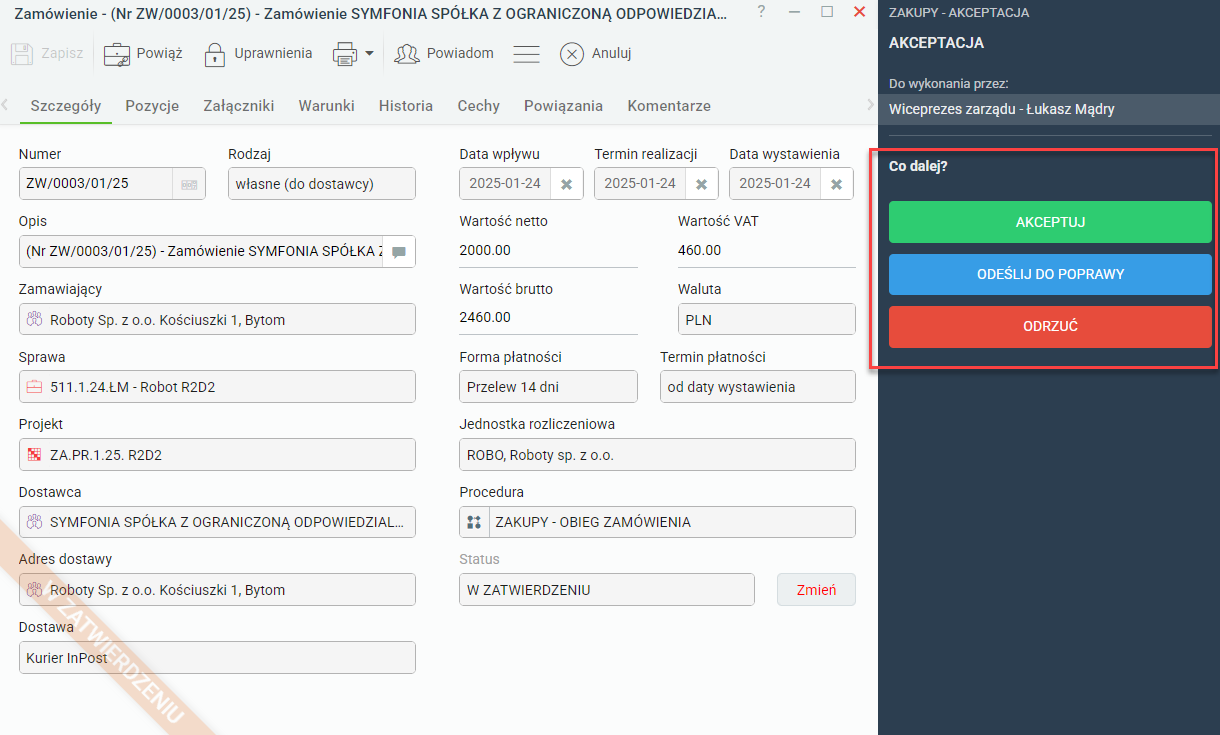This screenshot has height=735, width=1220.
Task: Switch to Pozycje tab
Action: coord(152,106)
